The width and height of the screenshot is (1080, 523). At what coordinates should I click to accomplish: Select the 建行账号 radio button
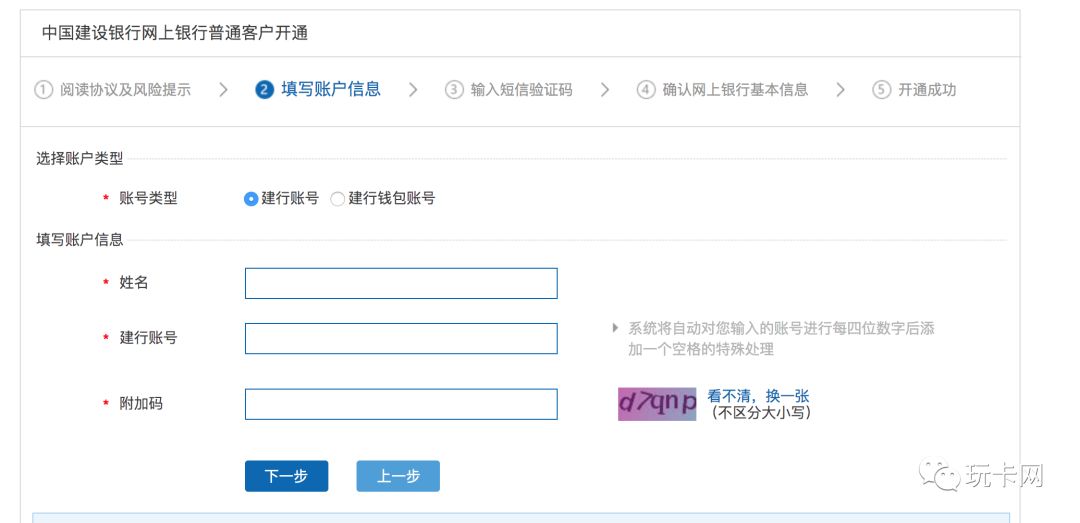click(x=251, y=199)
